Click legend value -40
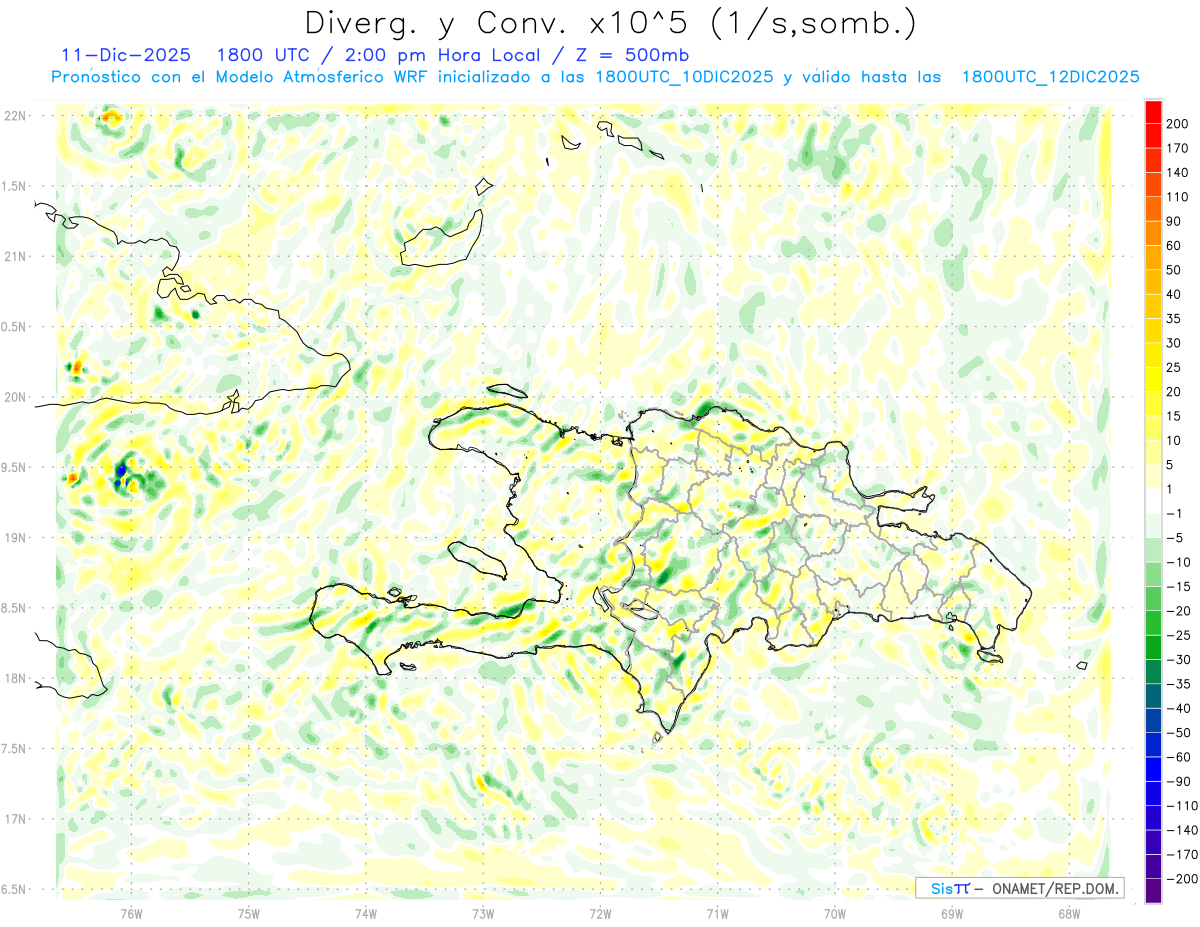This screenshot has width=1200, height=927. [x=1179, y=709]
